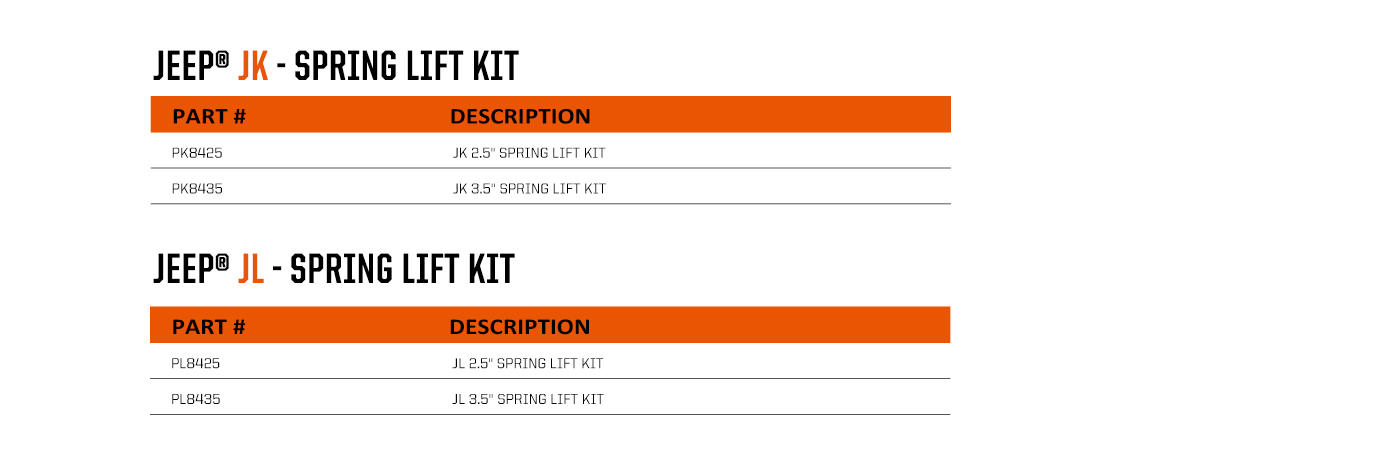Click part number PL8425
The height and width of the screenshot is (464, 1400).
(196, 364)
